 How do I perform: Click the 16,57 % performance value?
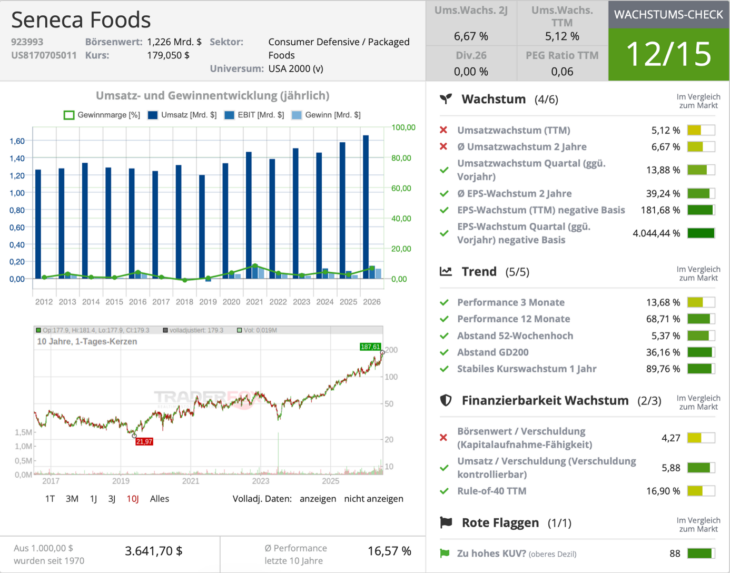pos(389,551)
